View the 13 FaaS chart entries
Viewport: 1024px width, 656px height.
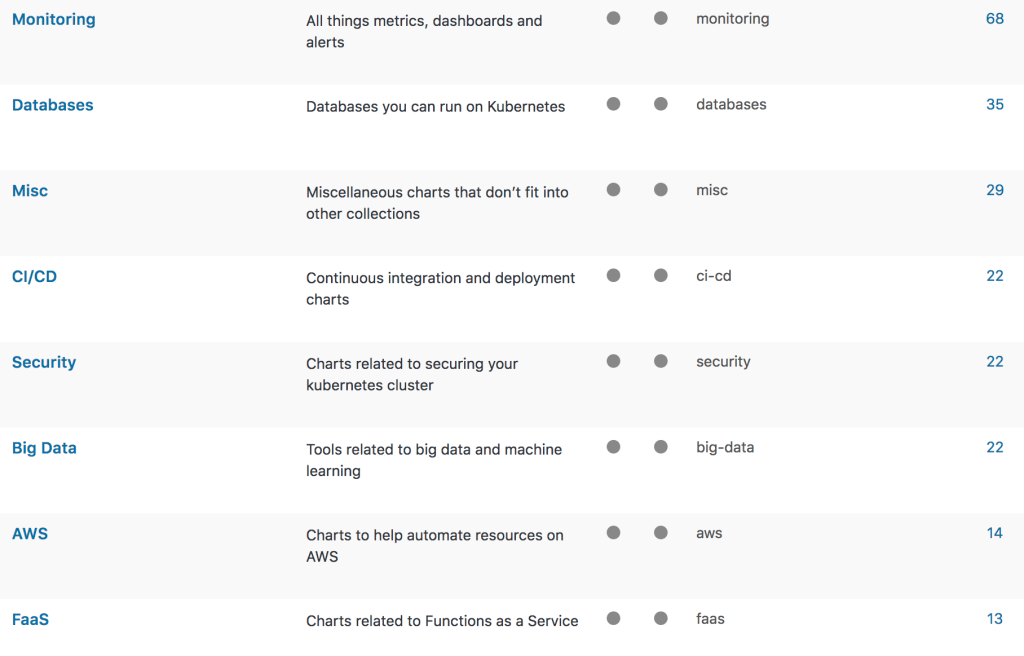point(995,619)
